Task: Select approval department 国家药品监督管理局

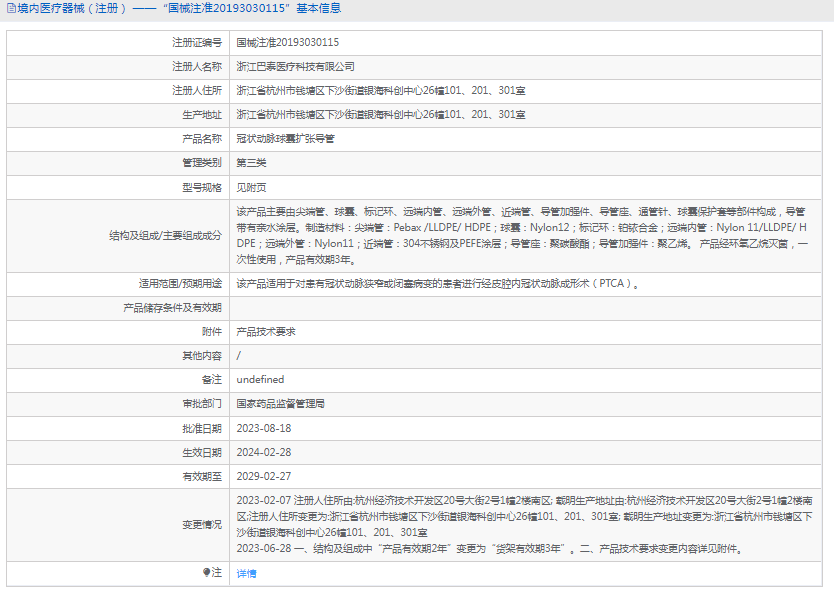Action: (280, 404)
